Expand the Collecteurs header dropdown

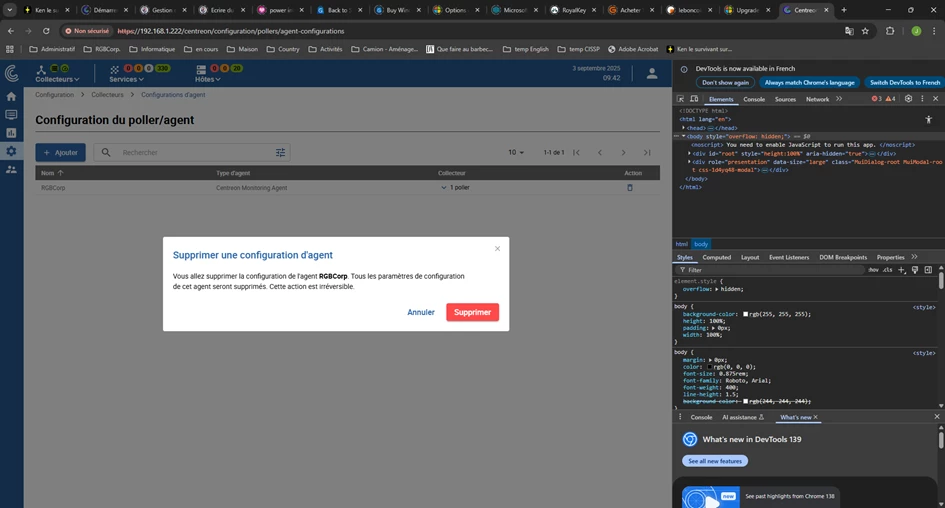point(57,79)
